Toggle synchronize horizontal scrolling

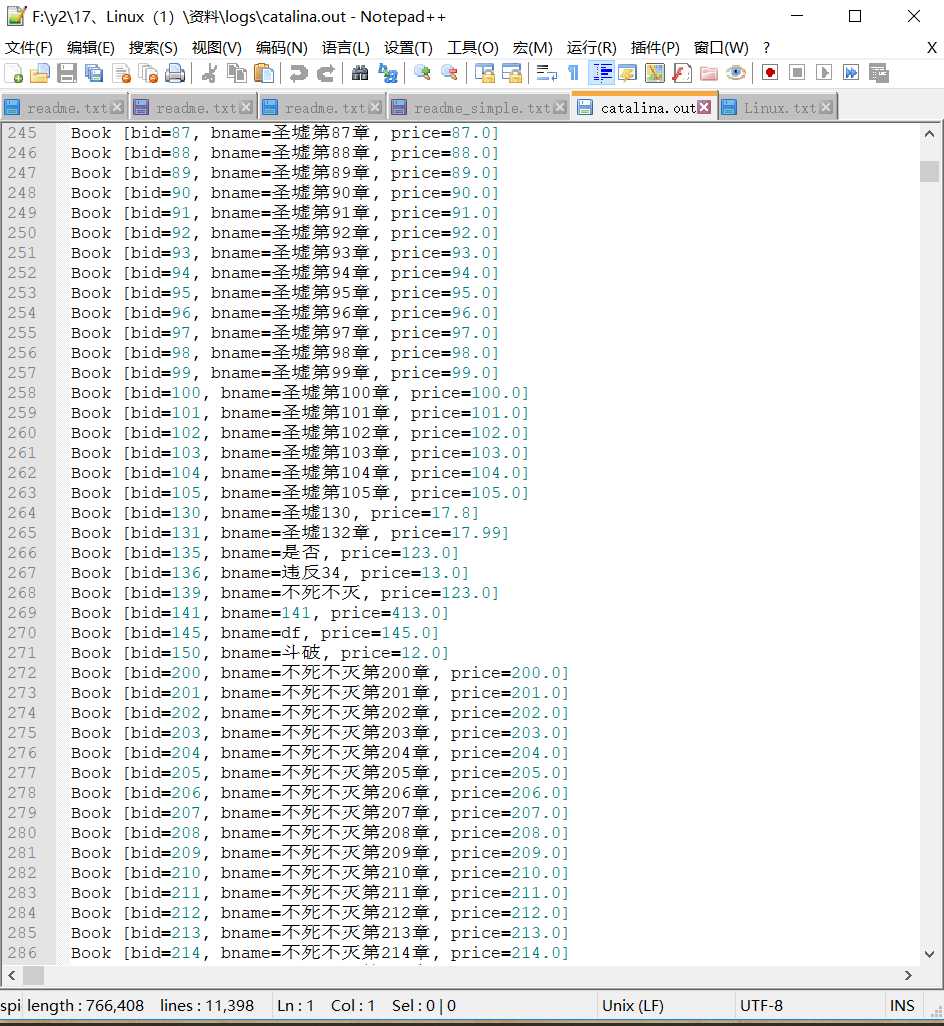click(512, 73)
